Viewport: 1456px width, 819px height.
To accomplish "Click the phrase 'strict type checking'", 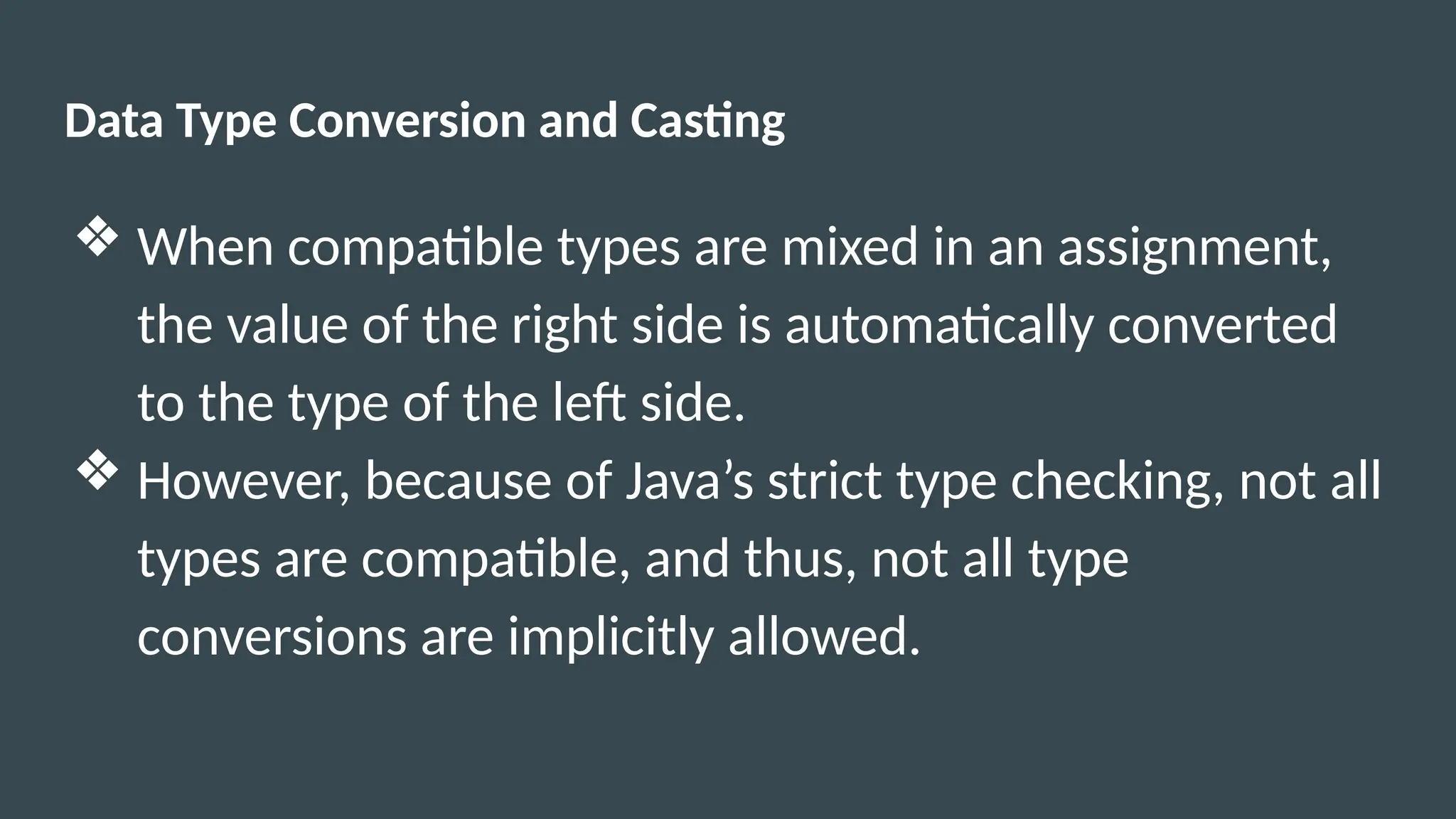I will click(x=990, y=481).
